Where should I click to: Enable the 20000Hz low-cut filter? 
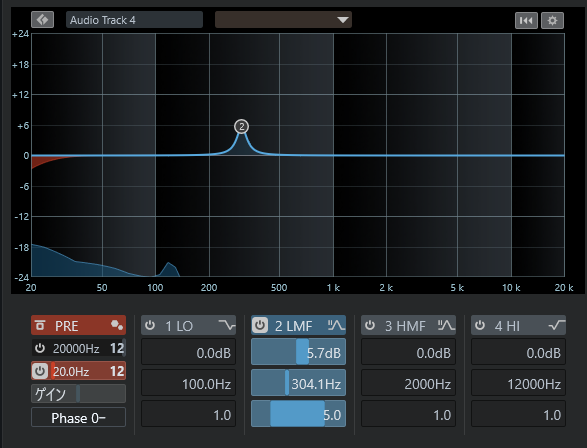[x=40, y=348]
